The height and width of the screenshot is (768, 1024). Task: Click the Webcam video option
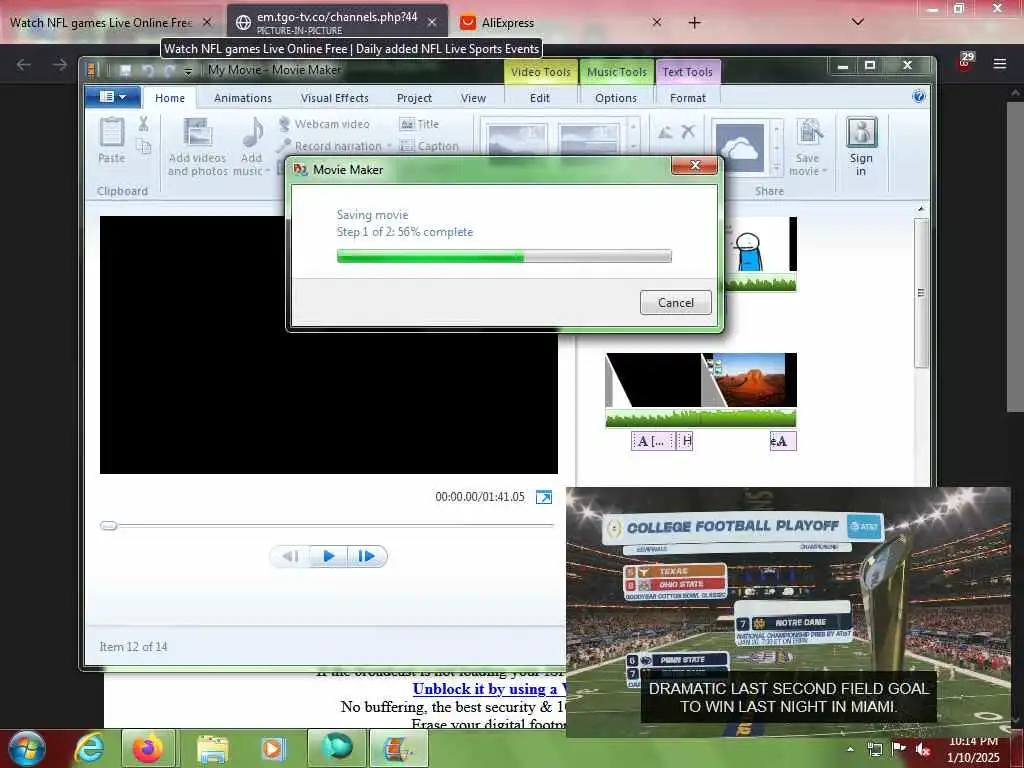324,124
